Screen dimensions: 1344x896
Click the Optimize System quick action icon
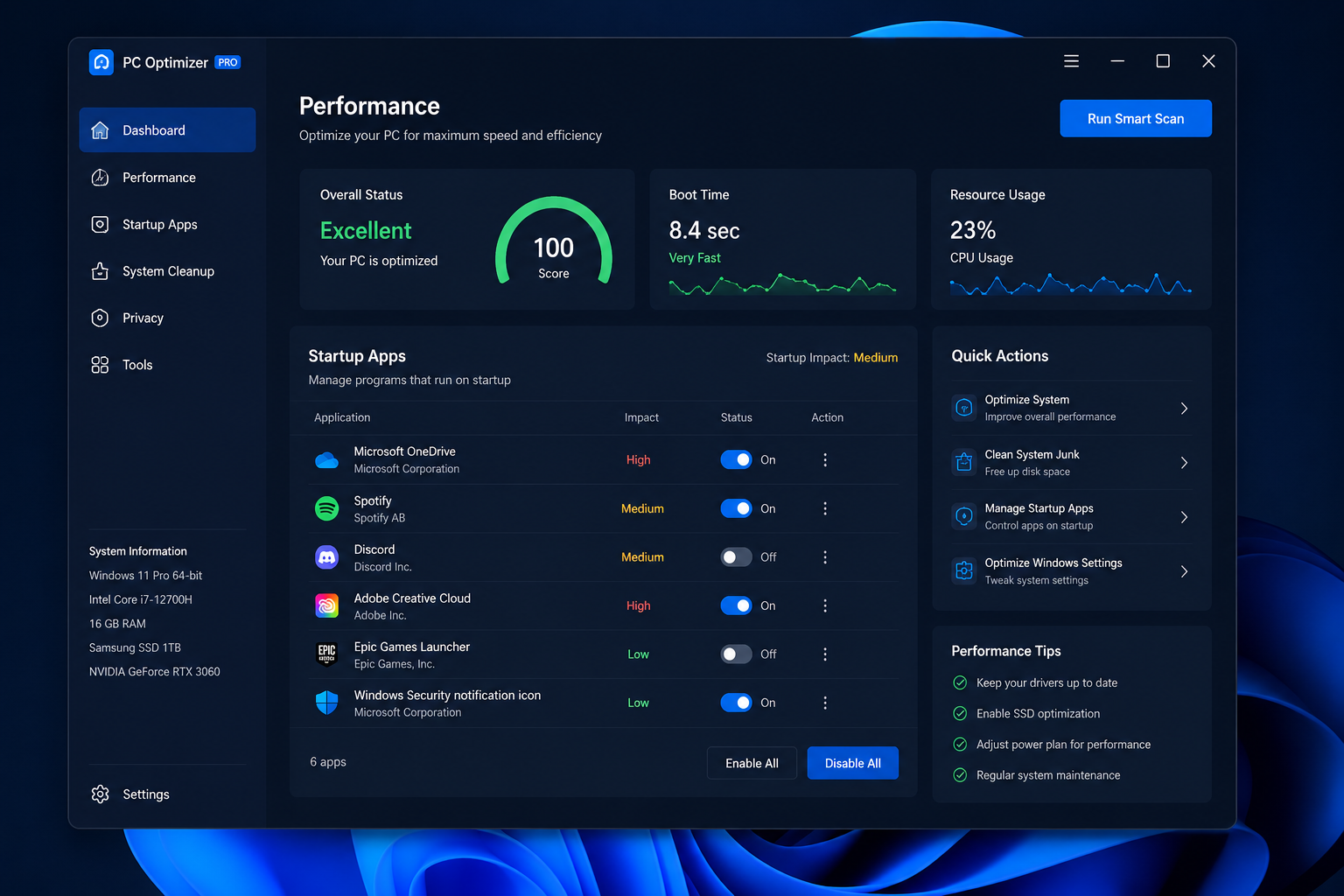point(964,408)
